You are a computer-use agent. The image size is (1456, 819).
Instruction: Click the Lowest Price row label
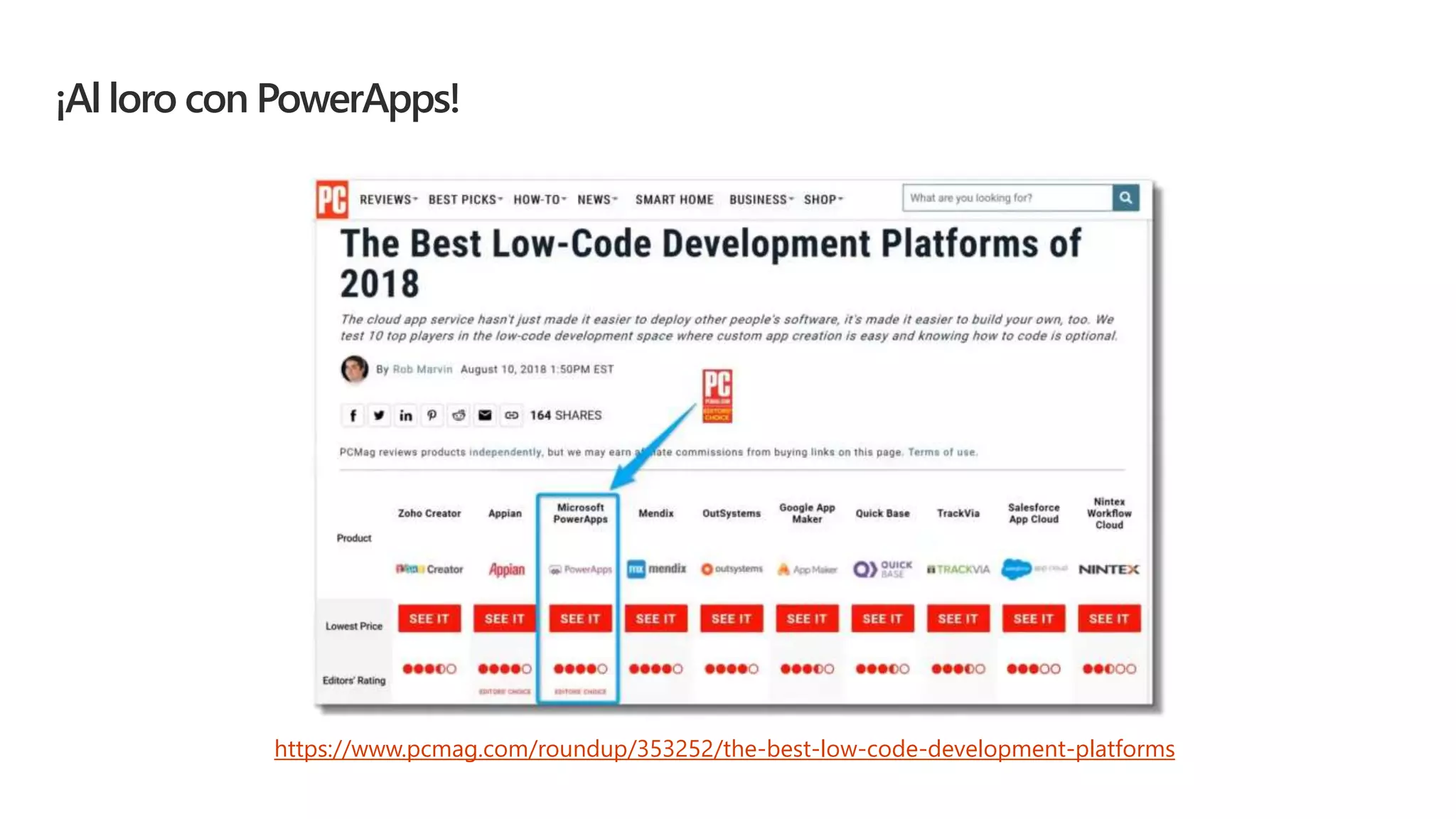tap(354, 626)
